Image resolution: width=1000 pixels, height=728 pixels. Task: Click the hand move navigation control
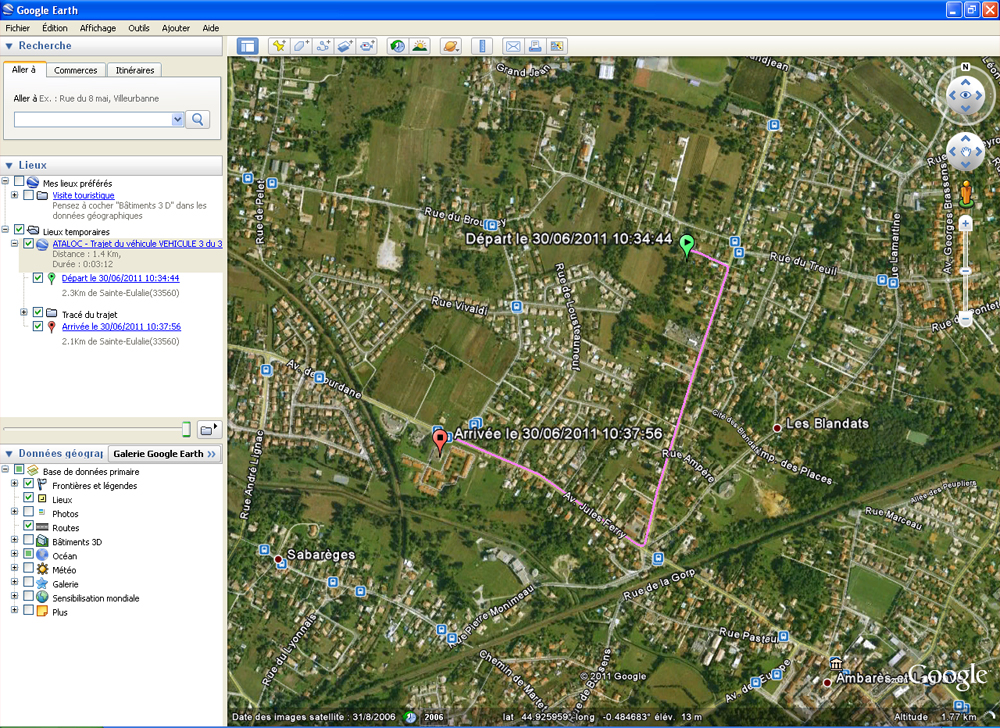tap(965, 152)
